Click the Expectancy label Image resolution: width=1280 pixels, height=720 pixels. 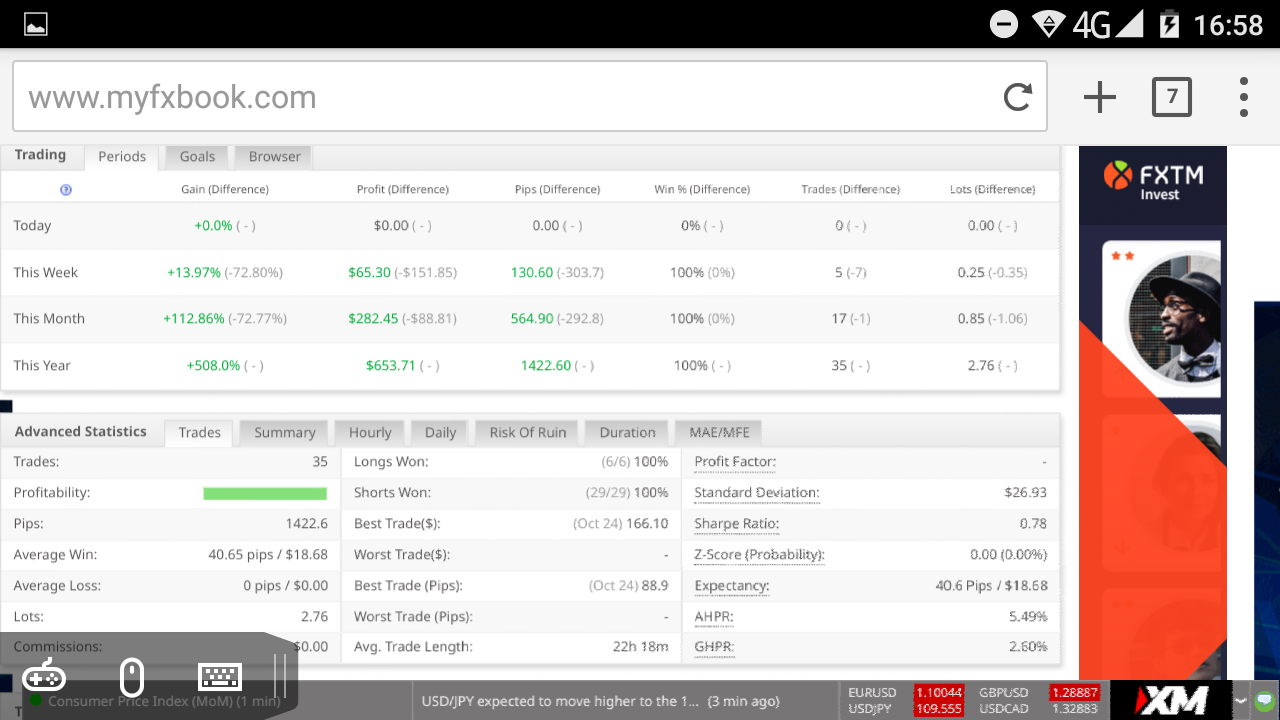[732, 586]
